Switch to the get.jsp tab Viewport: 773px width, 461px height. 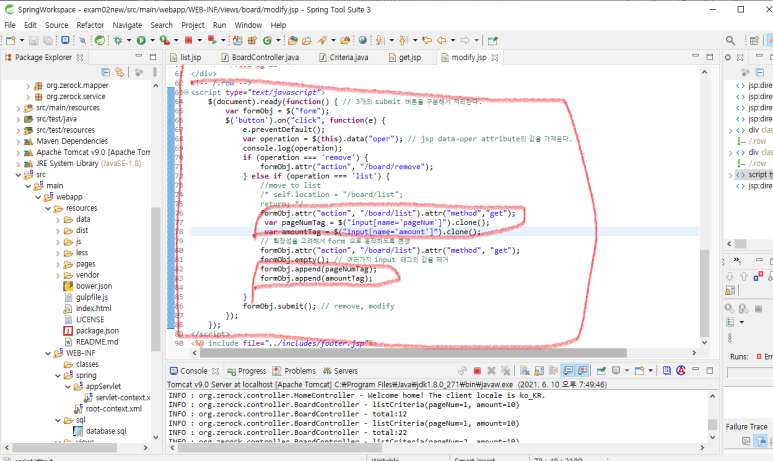405,58
